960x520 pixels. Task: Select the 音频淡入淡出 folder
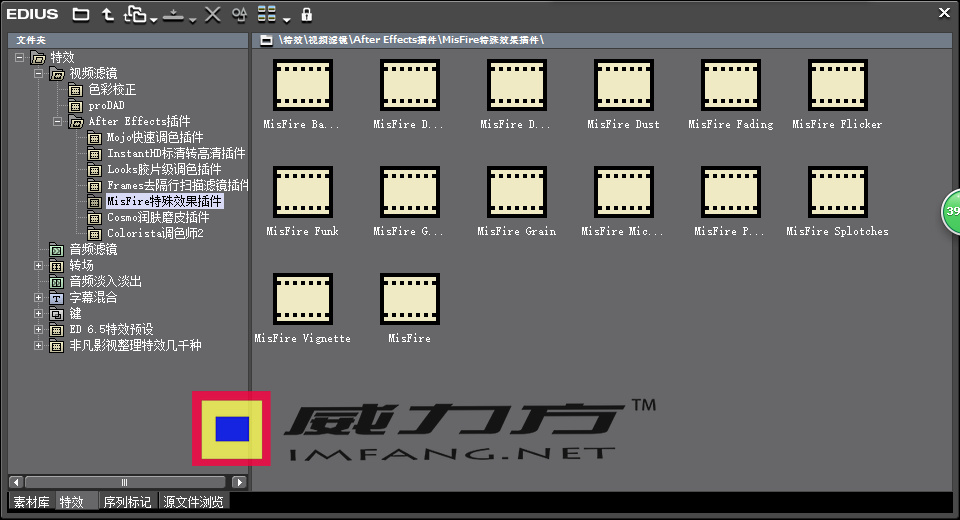click(x=105, y=281)
